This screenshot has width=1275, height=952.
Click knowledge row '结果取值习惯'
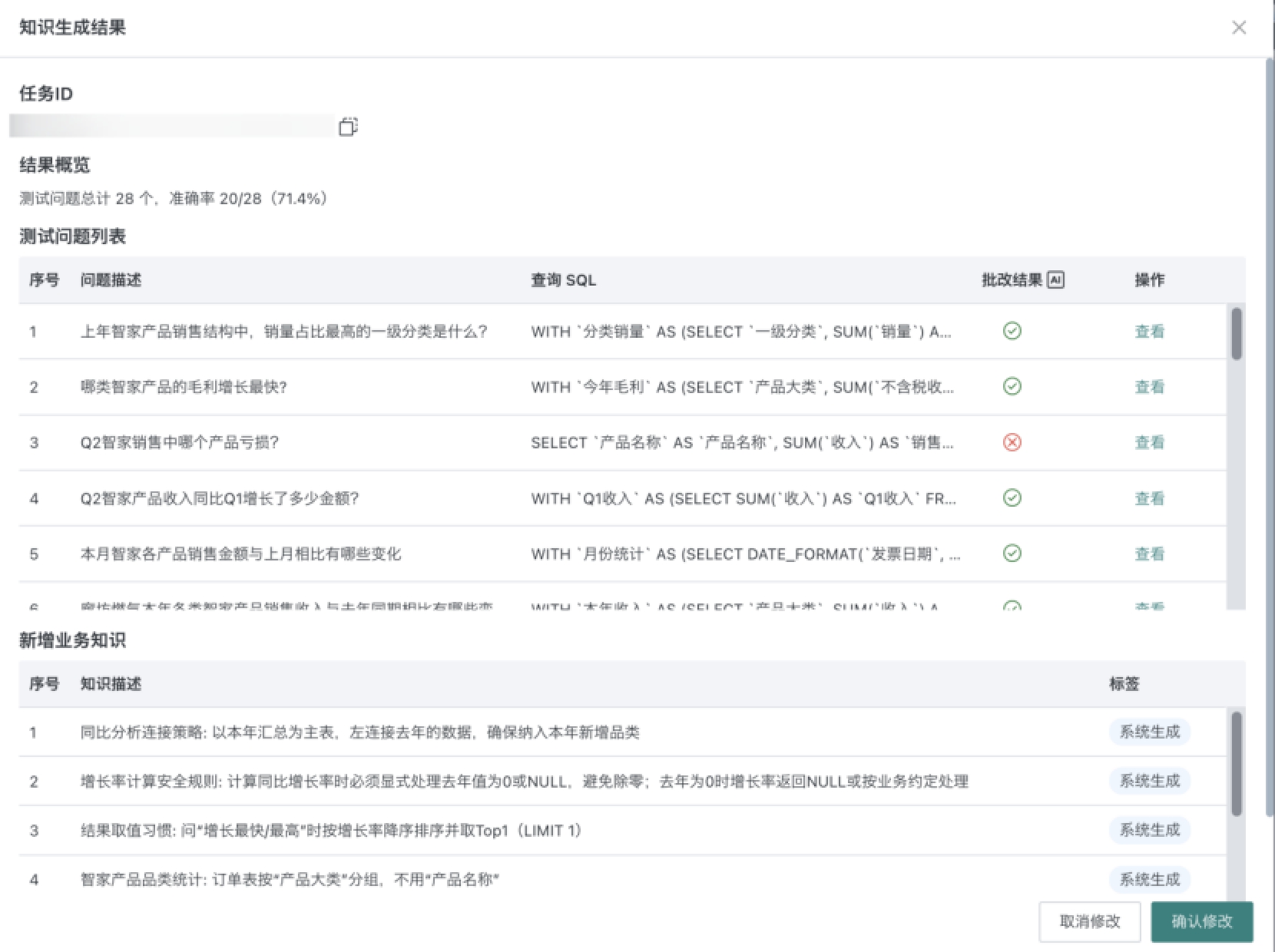(622, 831)
